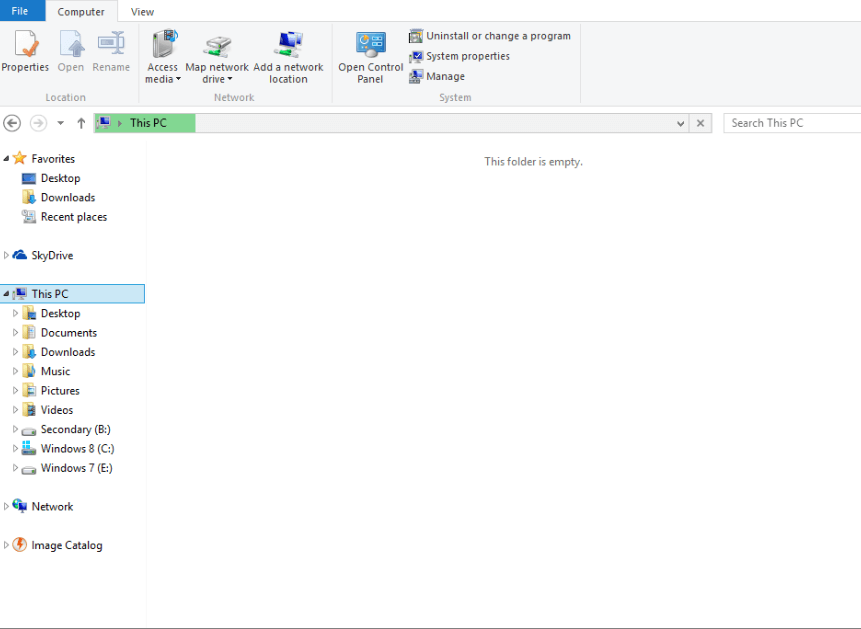
Task: Select Add a network location
Action: (288, 57)
